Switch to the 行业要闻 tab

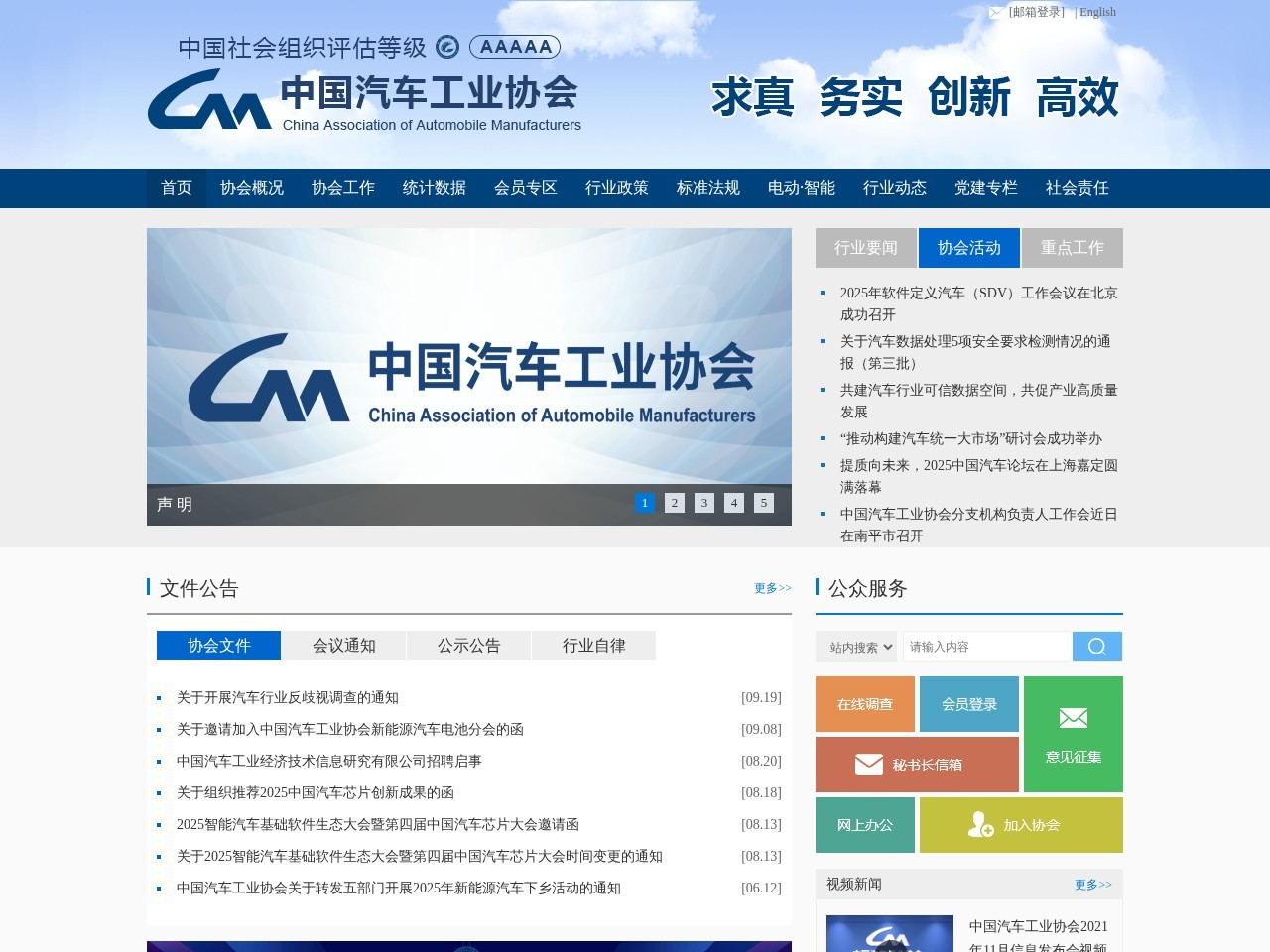point(865,248)
